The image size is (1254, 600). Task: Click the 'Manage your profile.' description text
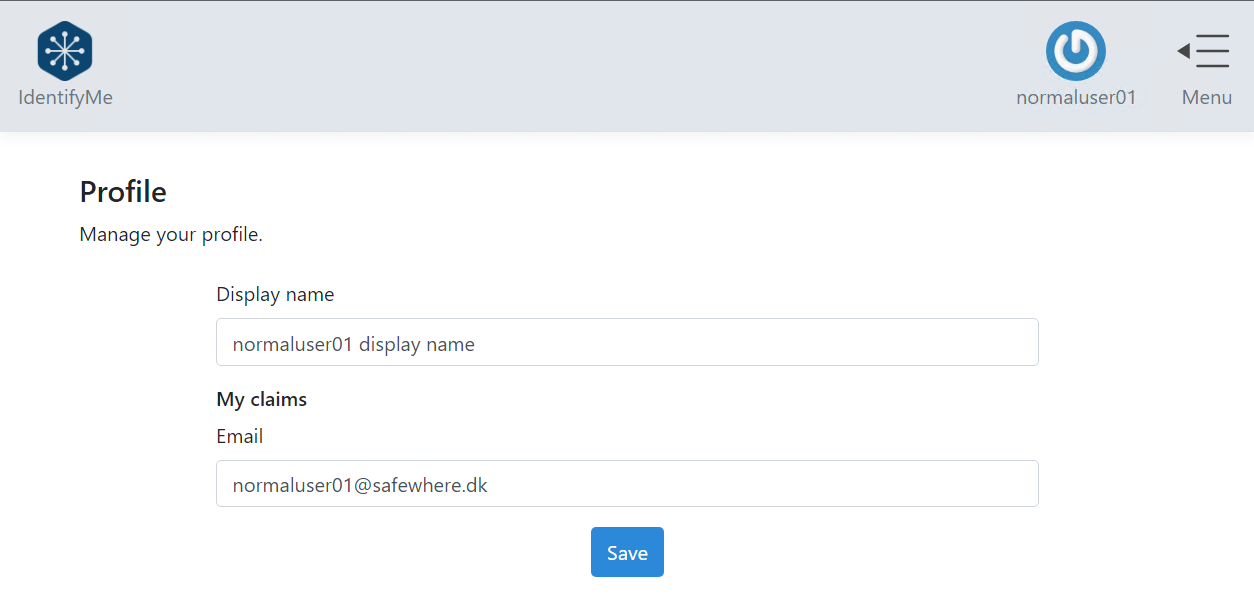pos(171,236)
